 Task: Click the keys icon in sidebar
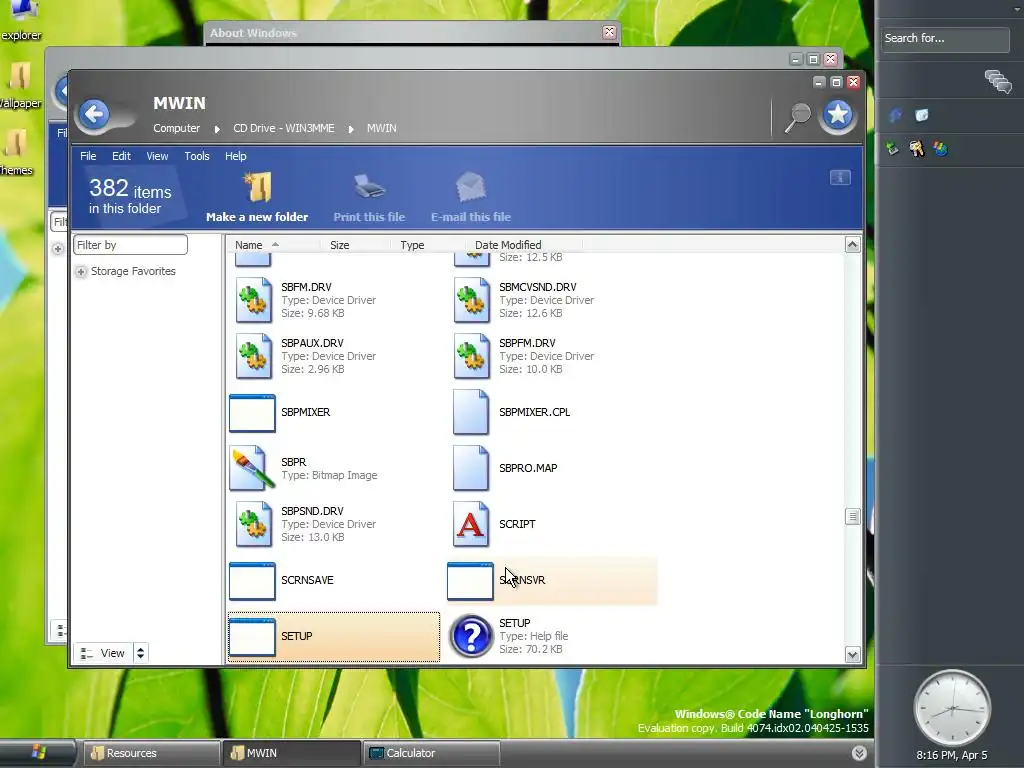point(917,149)
